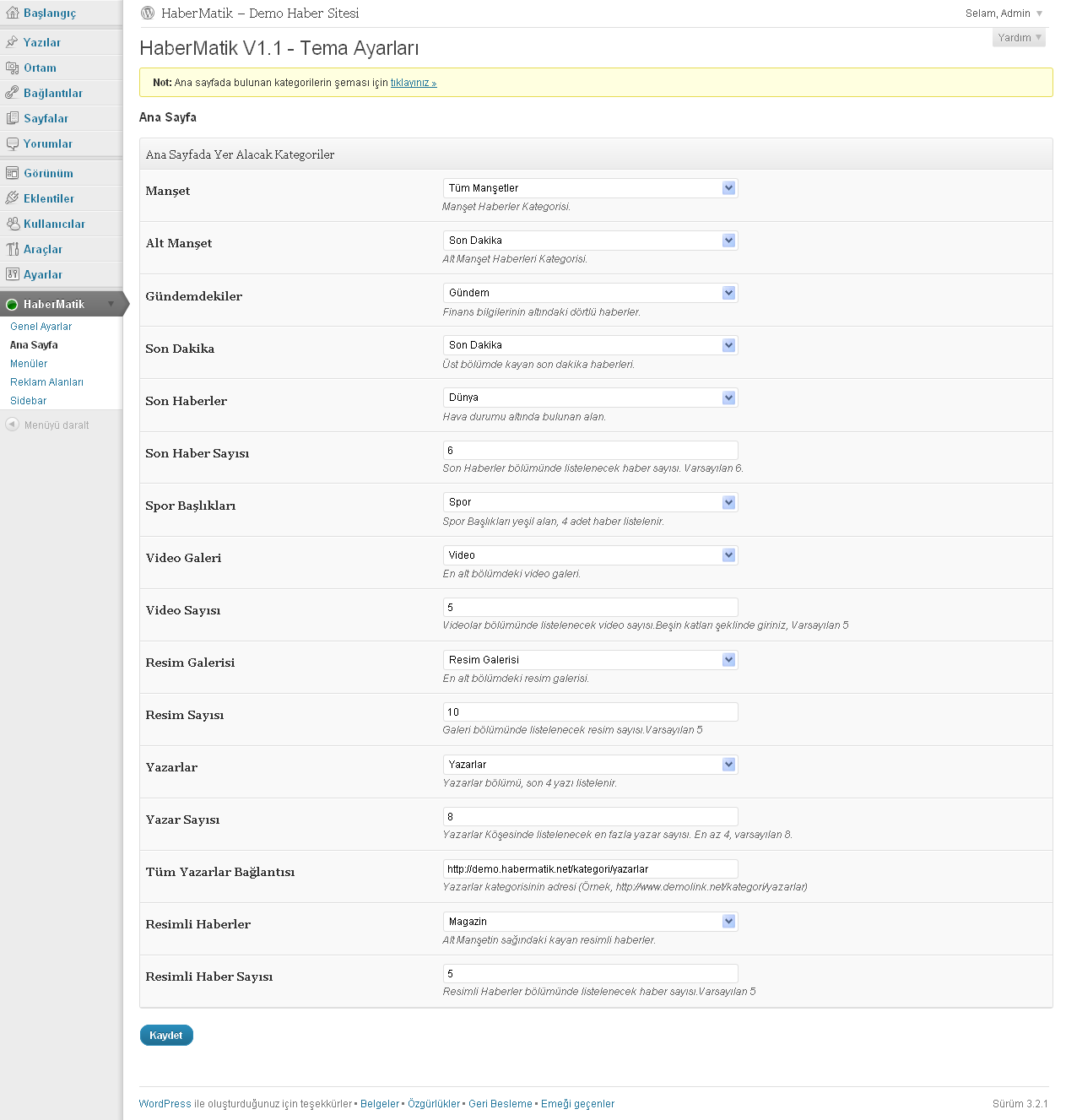Collapse the HaberMatik menu arrow

pos(111,304)
